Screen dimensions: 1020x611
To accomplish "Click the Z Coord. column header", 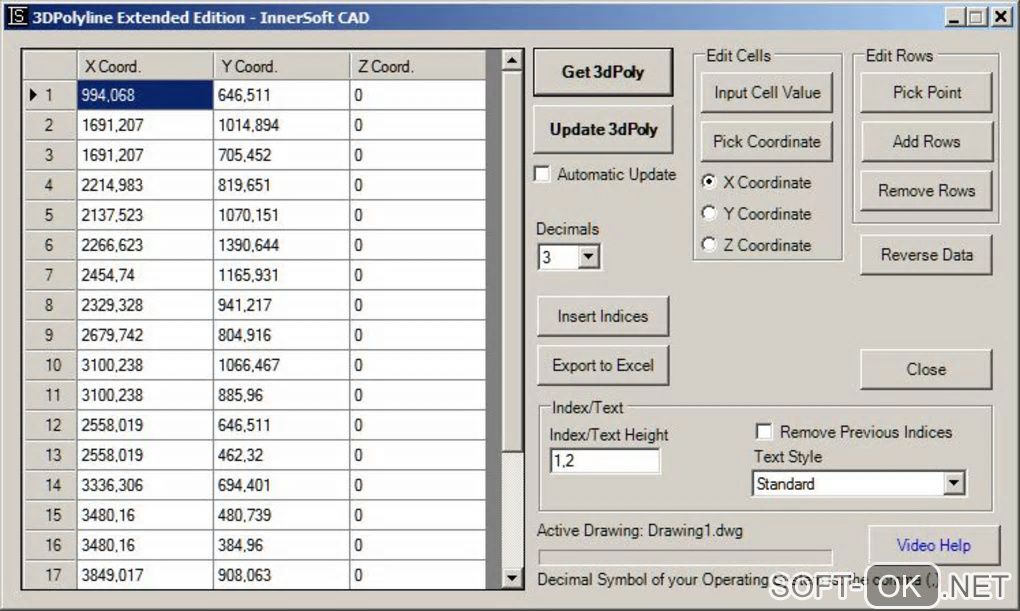I will click(418, 66).
